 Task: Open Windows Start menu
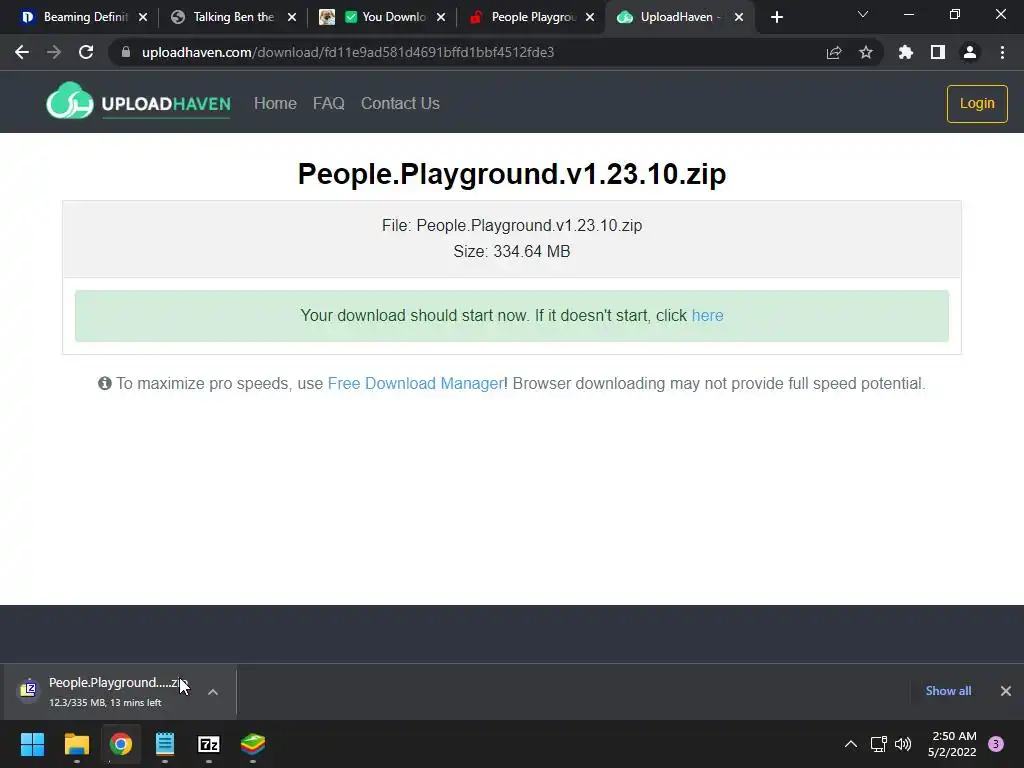[x=32, y=744]
